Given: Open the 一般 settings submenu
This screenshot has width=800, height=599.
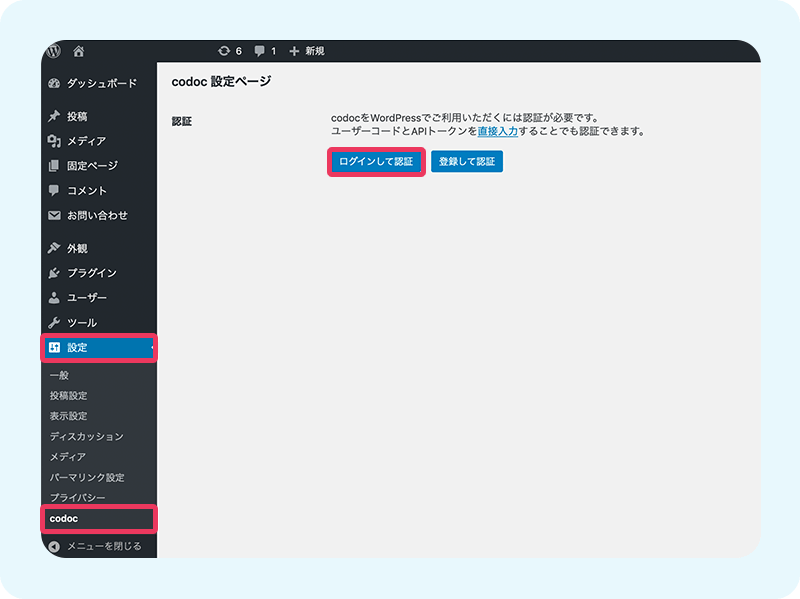Looking at the screenshot, I should [59, 375].
